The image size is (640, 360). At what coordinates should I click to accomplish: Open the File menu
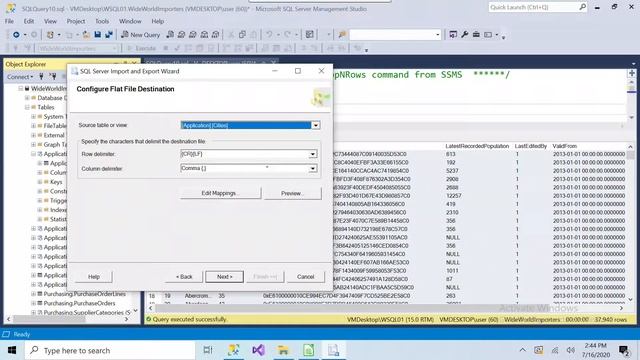[x=9, y=21]
